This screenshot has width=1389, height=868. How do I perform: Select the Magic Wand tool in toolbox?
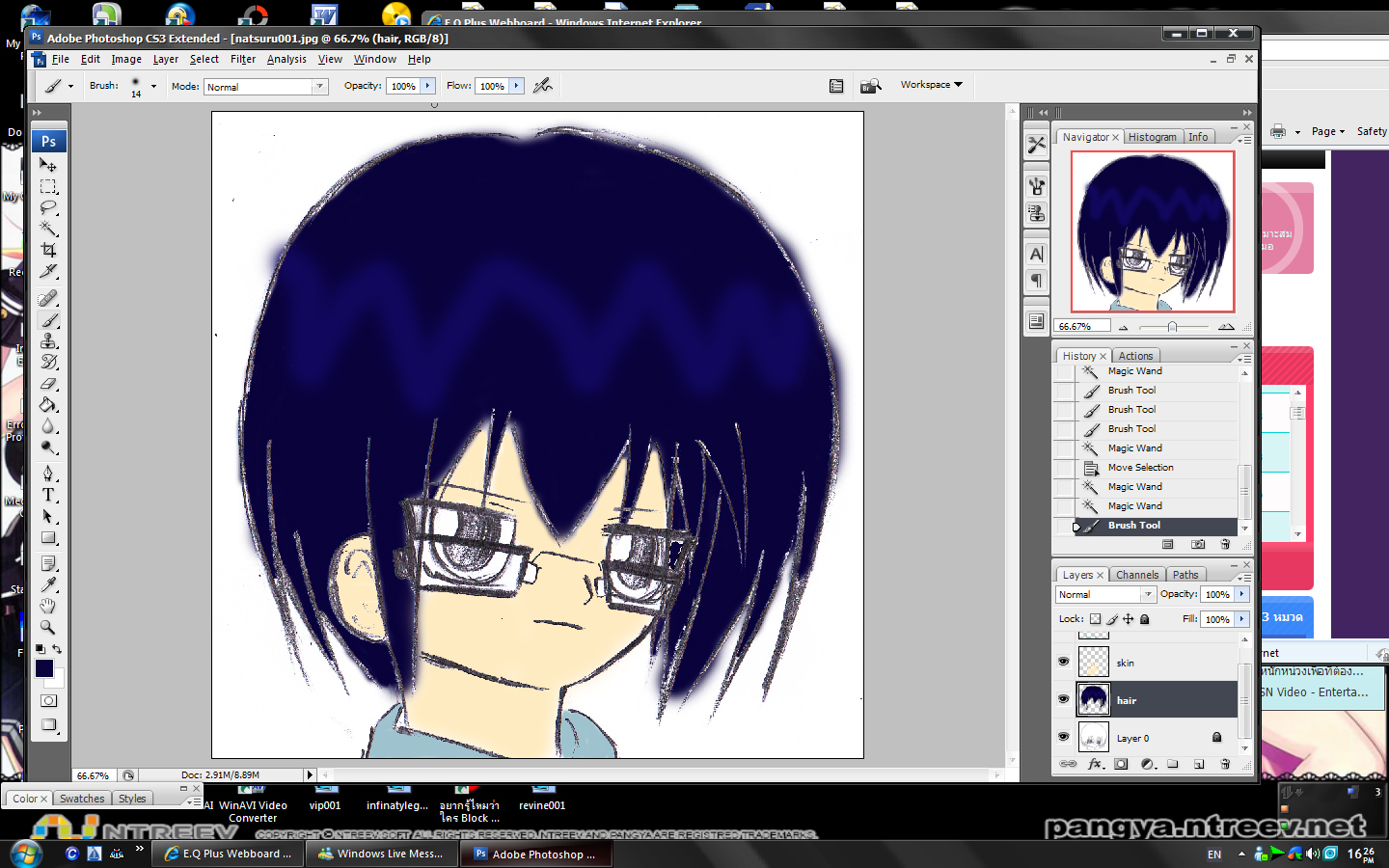(48, 229)
